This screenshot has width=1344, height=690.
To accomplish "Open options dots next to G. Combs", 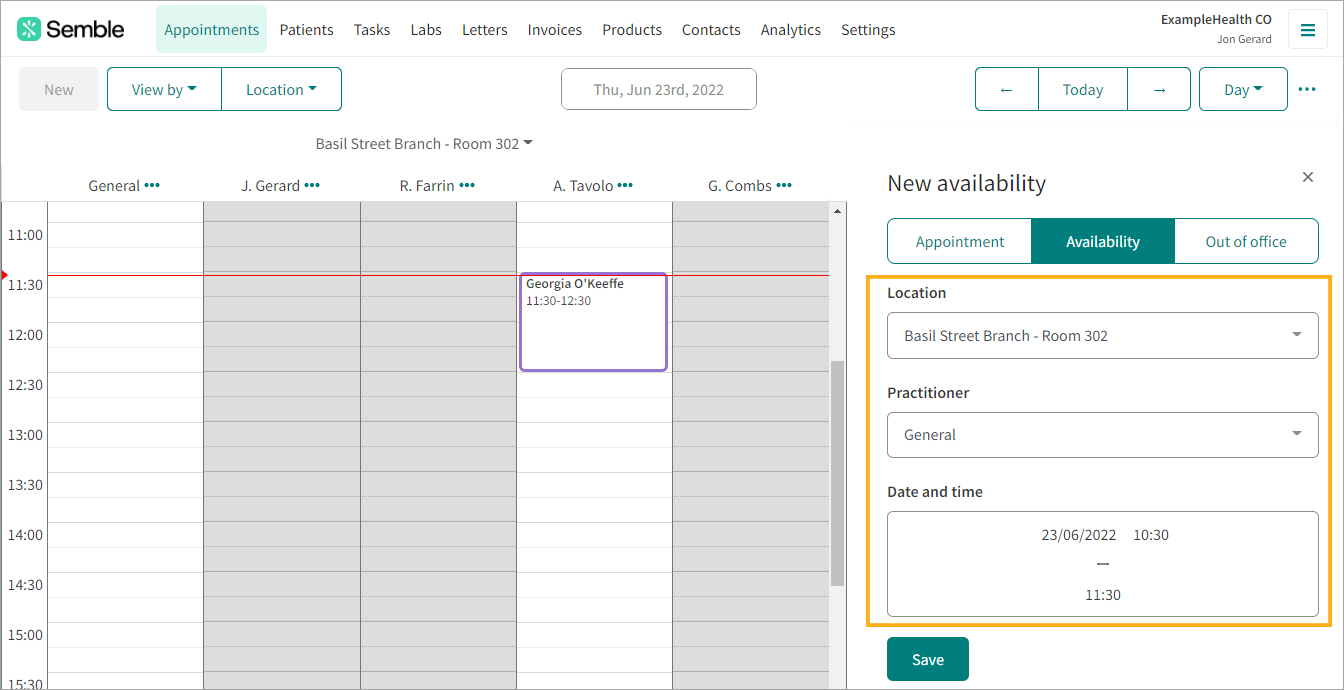I will 784,185.
